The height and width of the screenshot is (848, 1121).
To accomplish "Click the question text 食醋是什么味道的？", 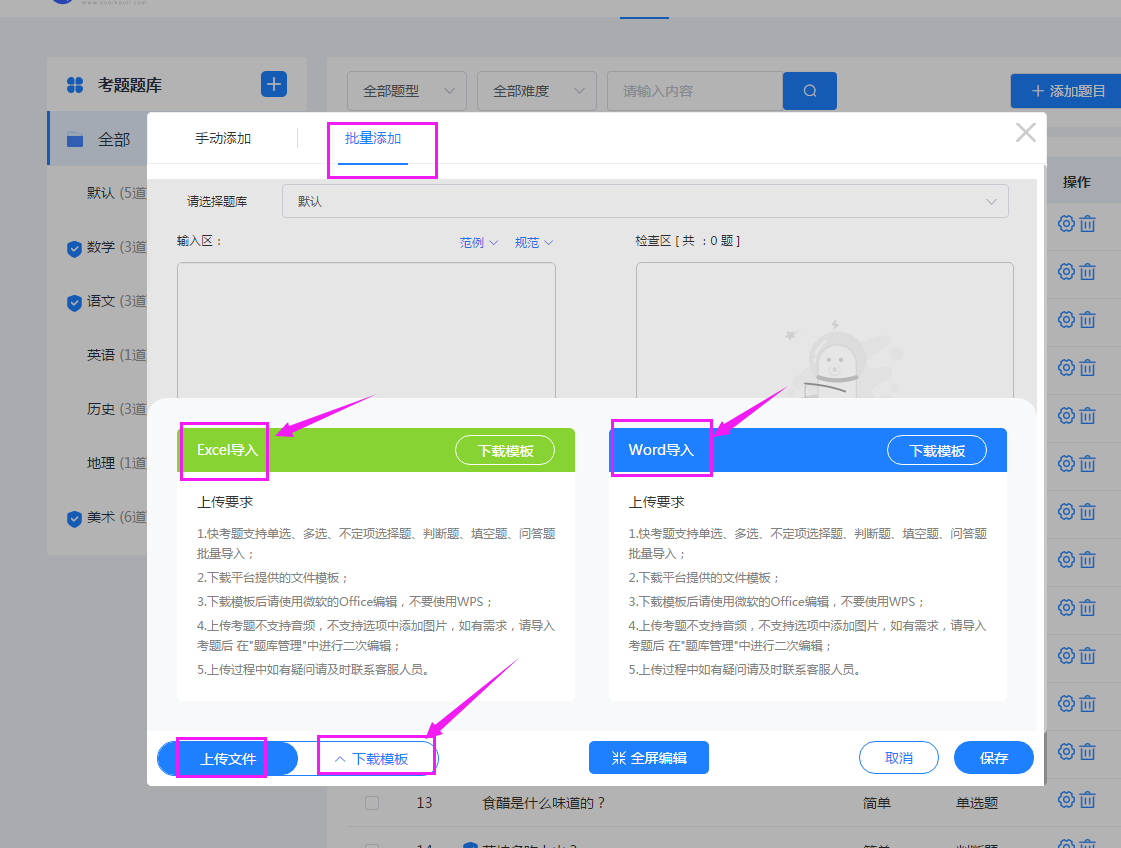I will [x=543, y=803].
